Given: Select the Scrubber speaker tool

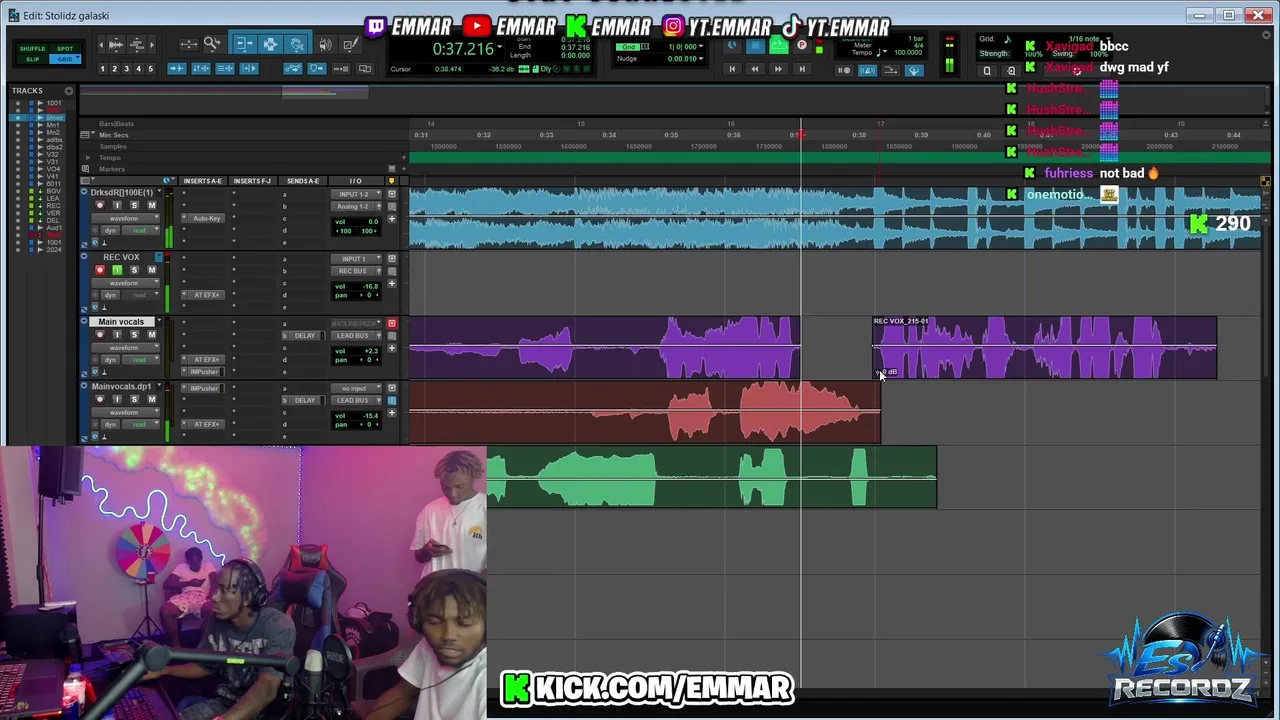Looking at the screenshot, I should coord(325,44).
